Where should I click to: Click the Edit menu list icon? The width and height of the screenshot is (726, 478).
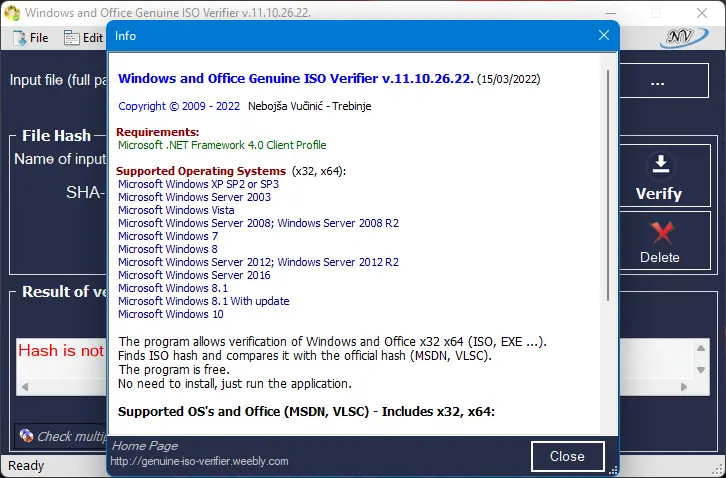(71, 38)
